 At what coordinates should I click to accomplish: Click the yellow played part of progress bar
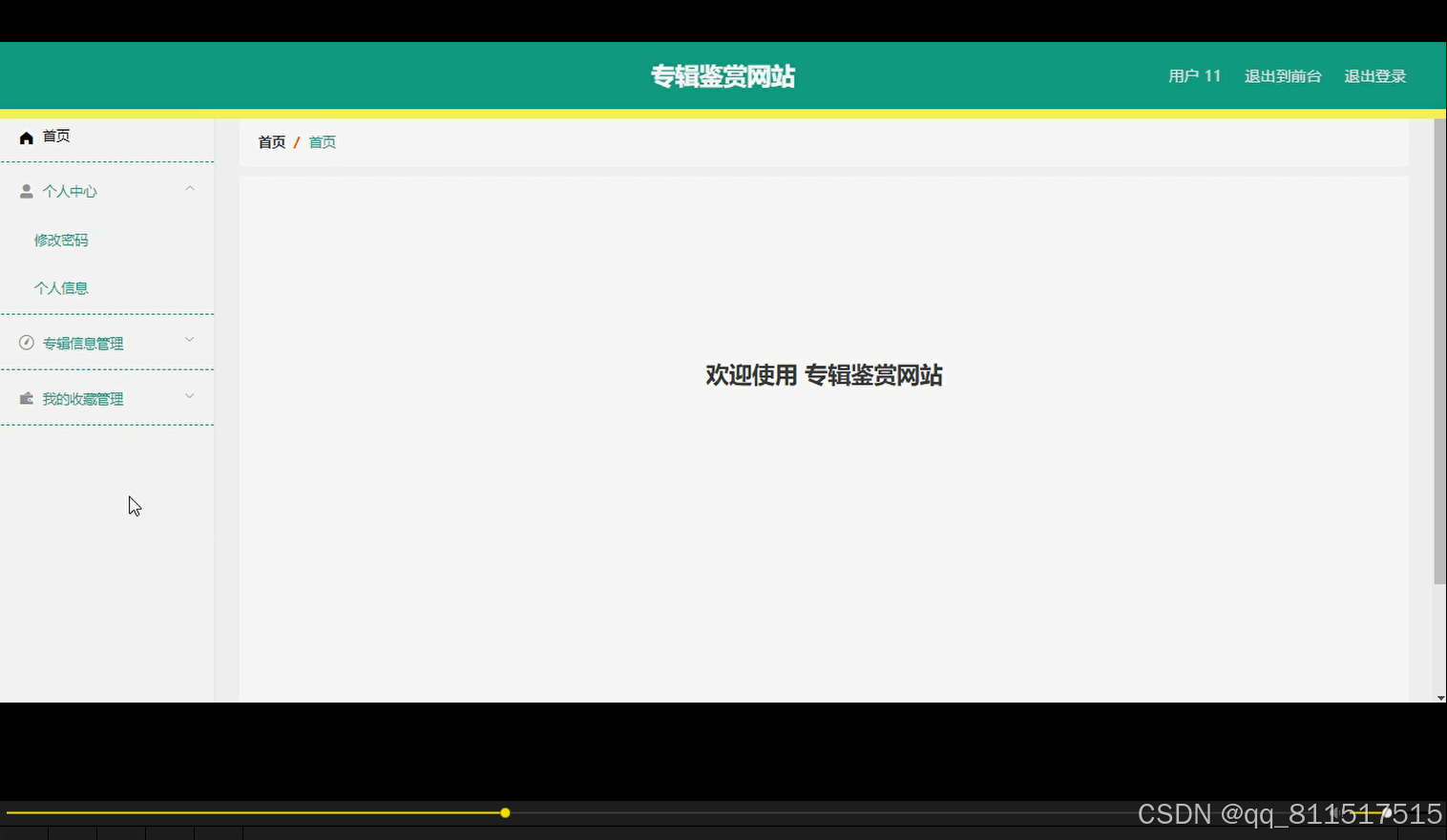pyautogui.click(x=254, y=813)
